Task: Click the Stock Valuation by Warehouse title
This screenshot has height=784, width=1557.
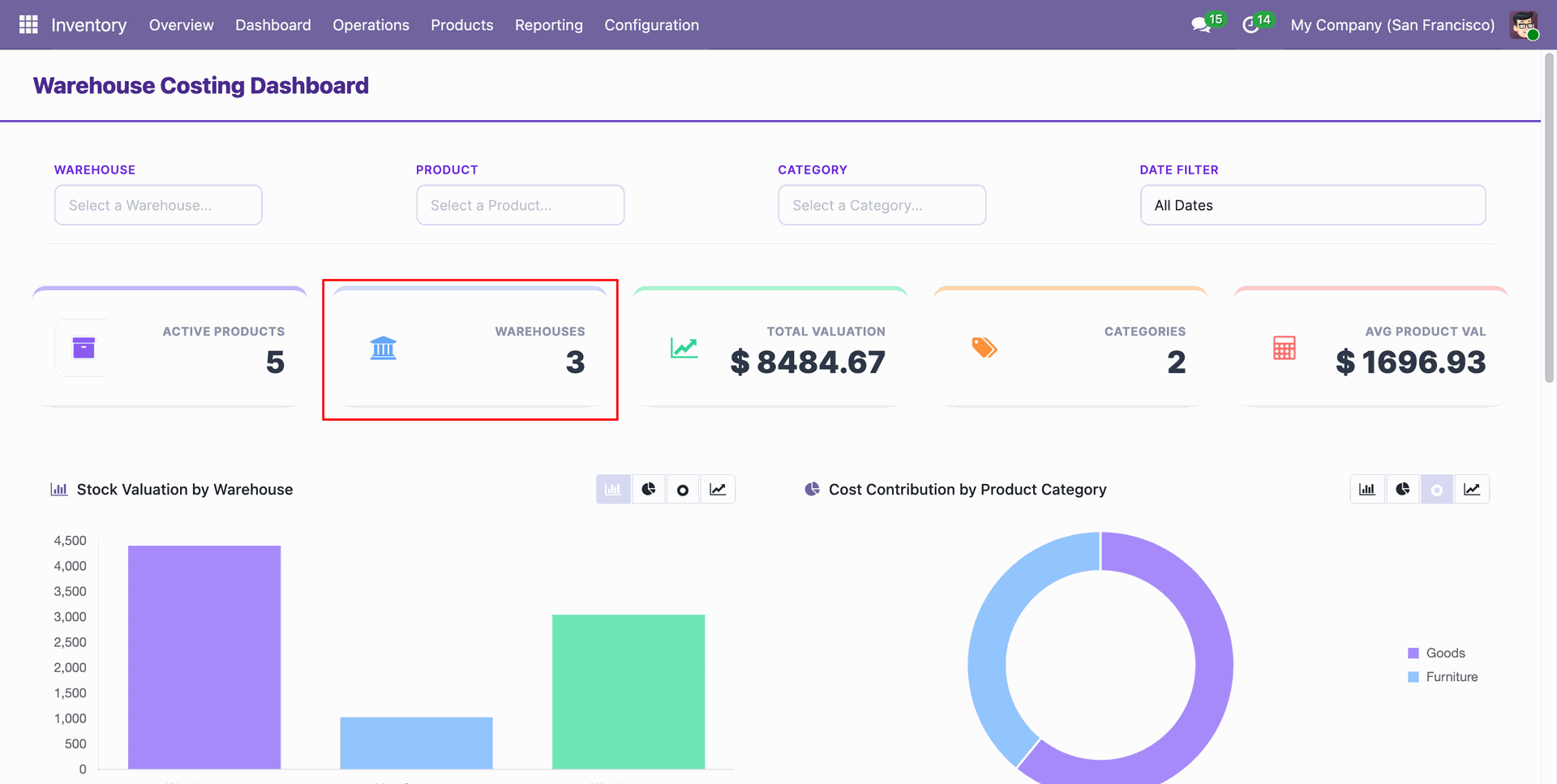Action: click(185, 490)
